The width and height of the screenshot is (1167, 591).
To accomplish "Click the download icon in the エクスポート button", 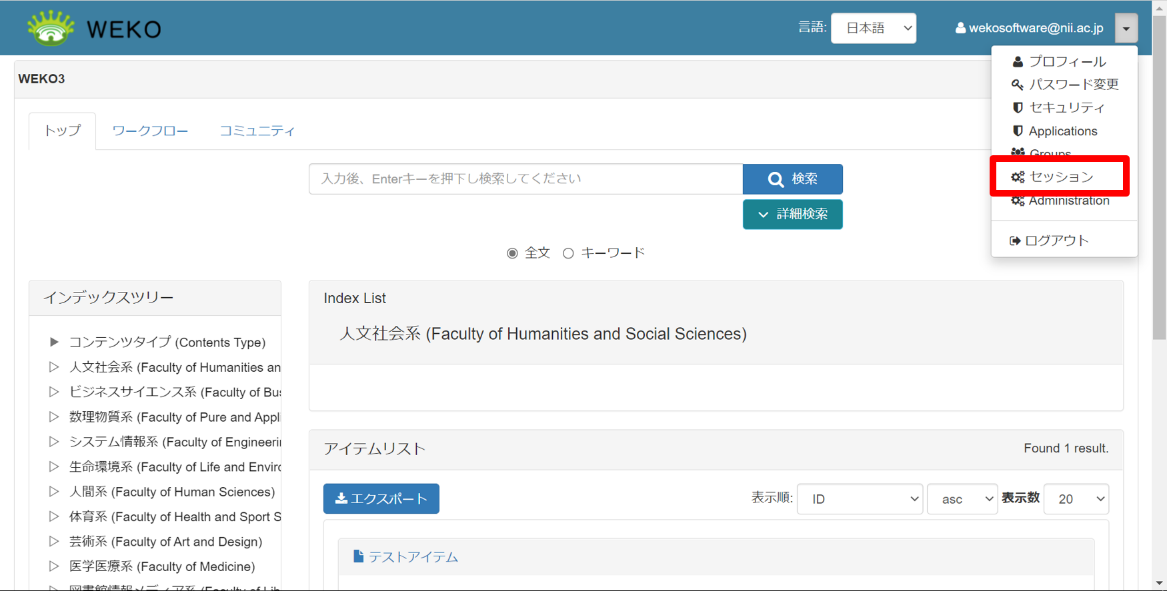I will pyautogui.click(x=343, y=498).
